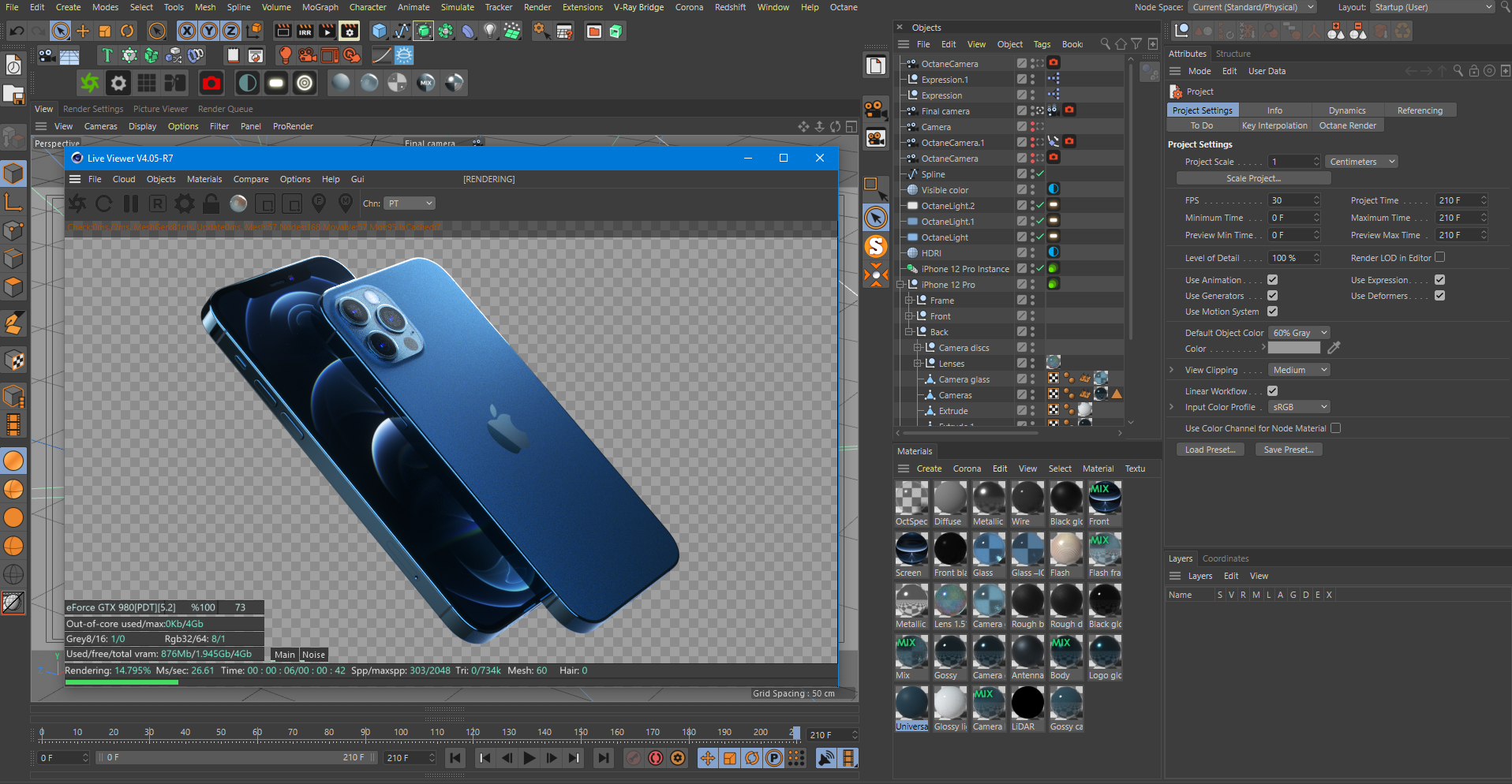This screenshot has width=1512, height=784.
Task: Enable Use Color Channel for Node Material
Action: pyautogui.click(x=1336, y=428)
